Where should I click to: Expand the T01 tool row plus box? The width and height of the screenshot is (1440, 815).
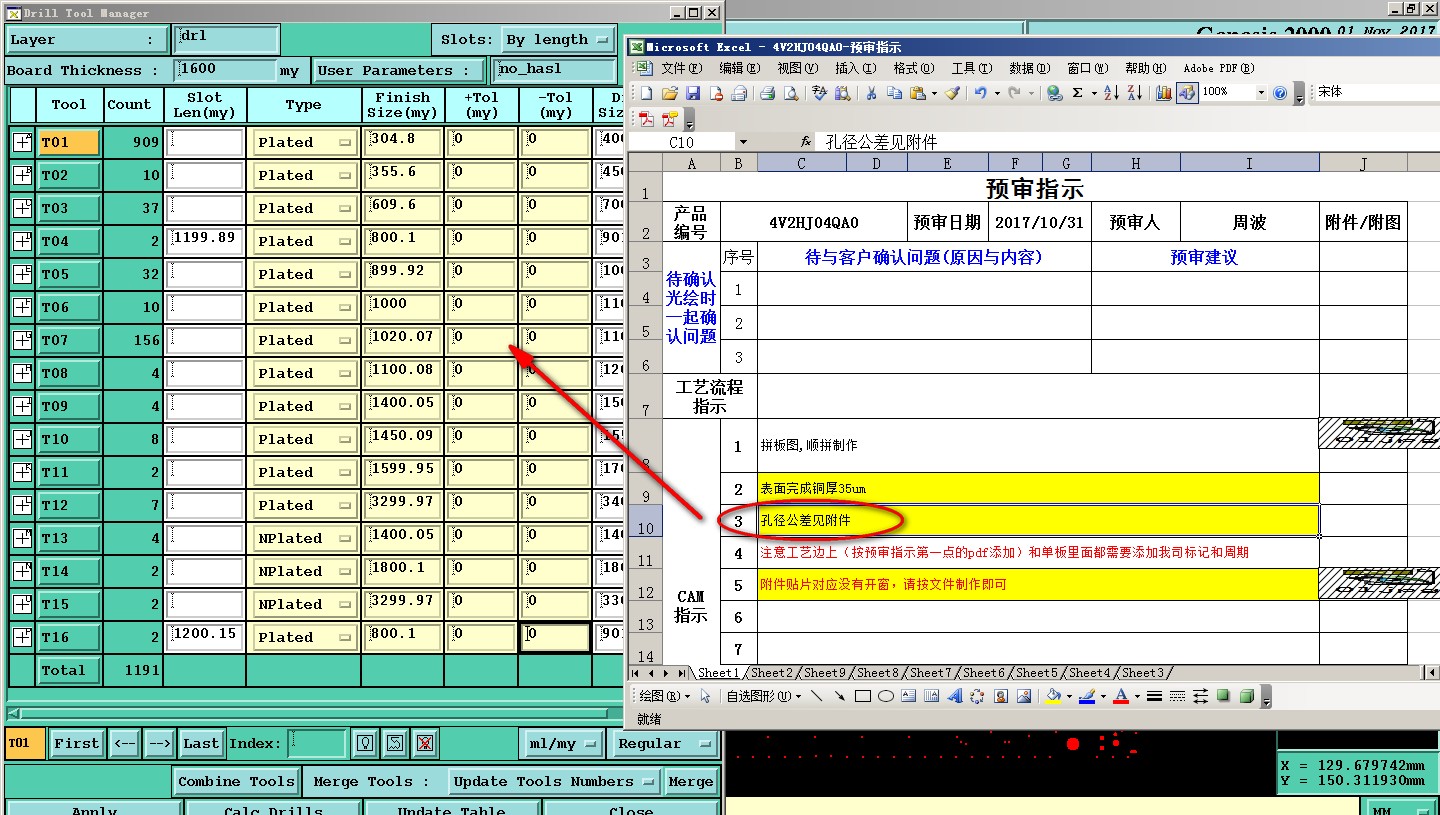click(x=22, y=142)
